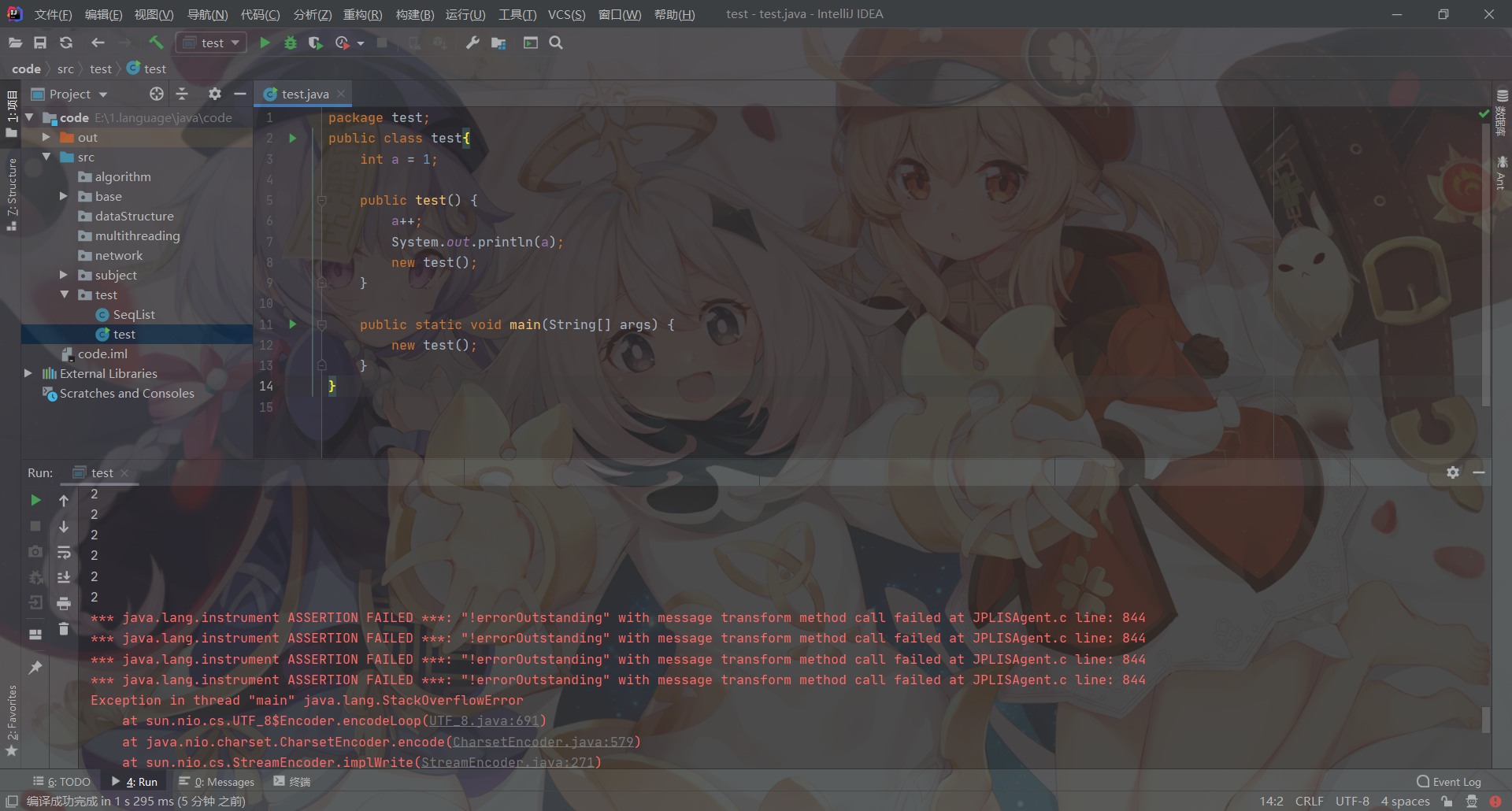This screenshot has width=1512, height=811.
Task: Open the 编辑(E) menu
Action: tap(103, 14)
